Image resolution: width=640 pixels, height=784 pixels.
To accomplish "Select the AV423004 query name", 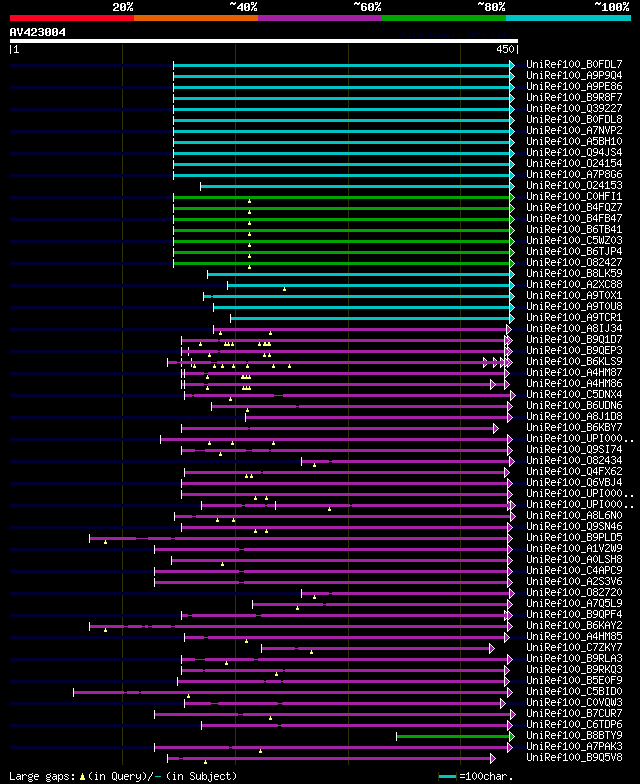I will click(x=38, y=32).
